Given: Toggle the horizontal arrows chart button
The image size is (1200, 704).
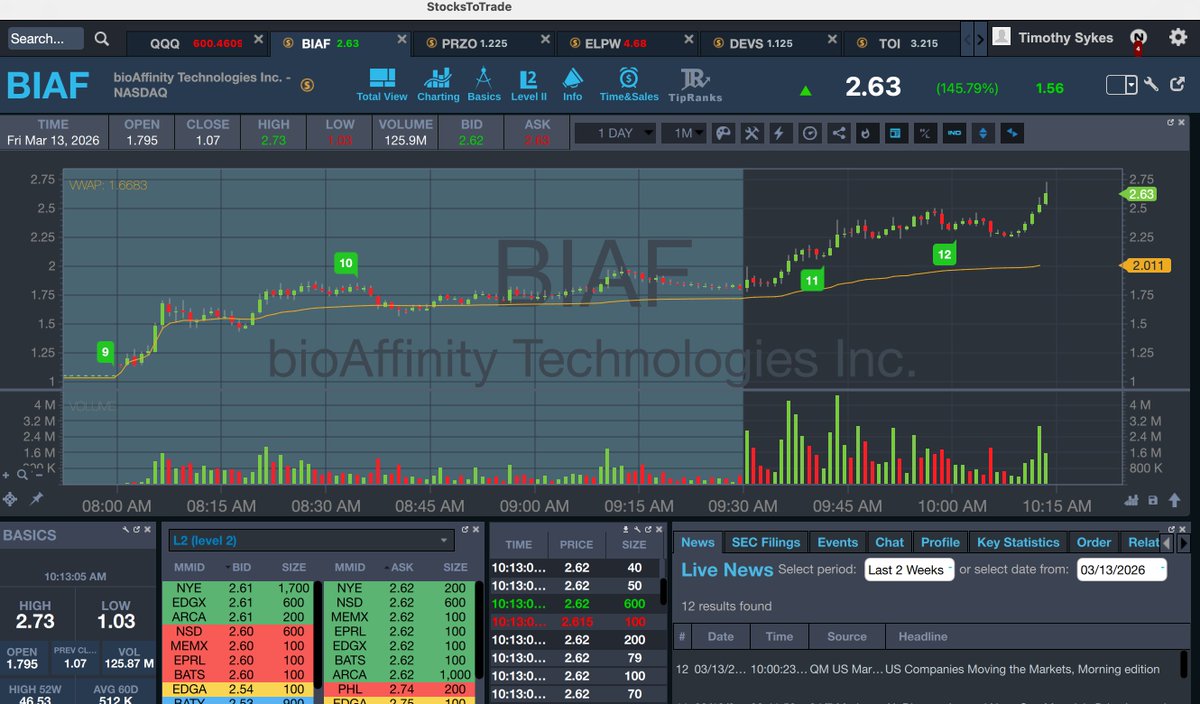Looking at the screenshot, I should pos(1012,133).
